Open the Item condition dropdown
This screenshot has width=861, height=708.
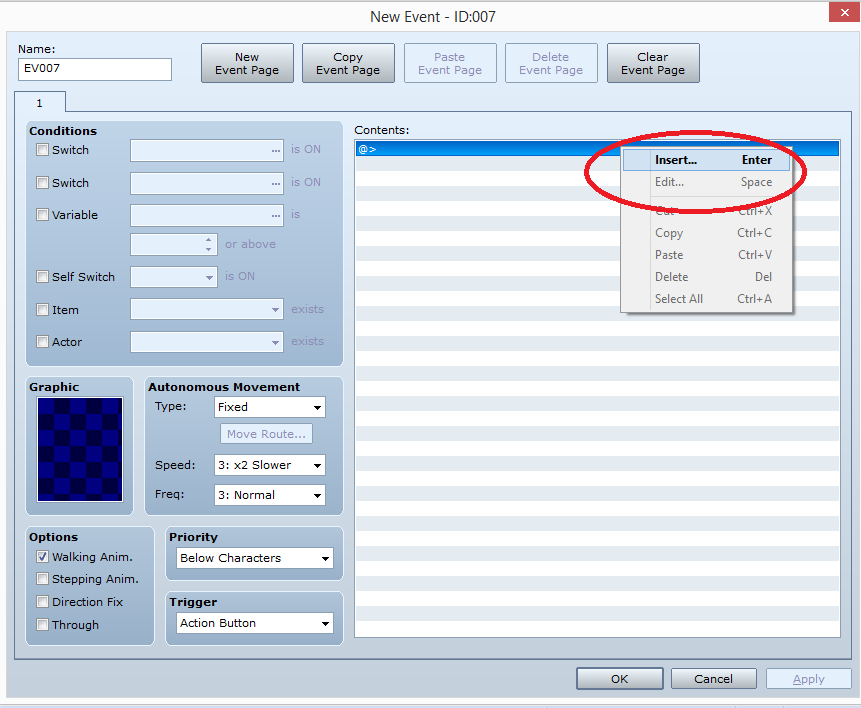click(207, 309)
